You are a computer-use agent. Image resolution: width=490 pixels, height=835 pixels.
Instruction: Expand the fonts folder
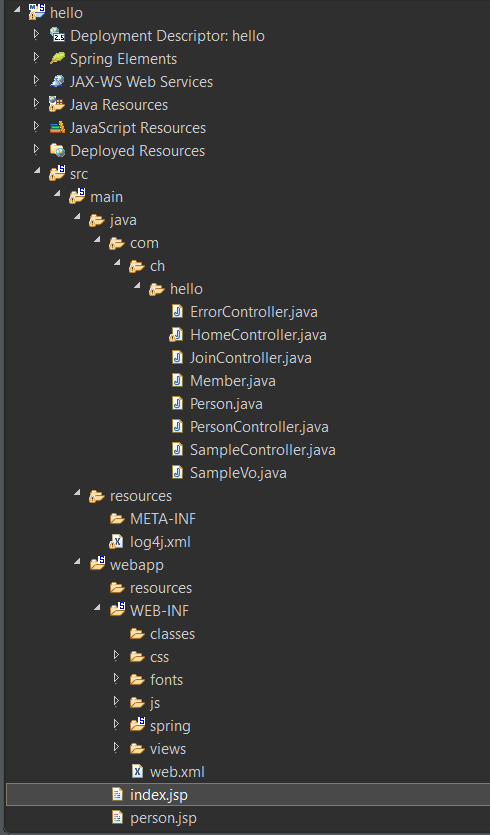[117, 679]
